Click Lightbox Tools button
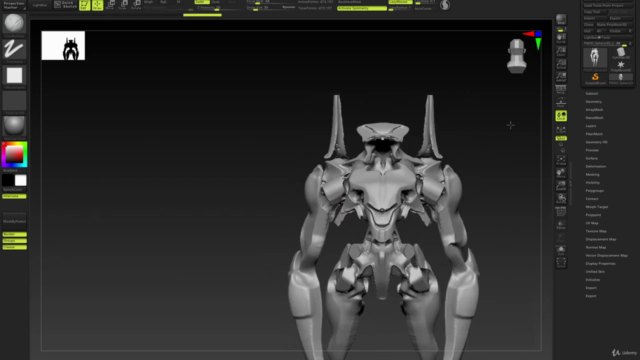The height and width of the screenshot is (360, 640). click(608, 37)
